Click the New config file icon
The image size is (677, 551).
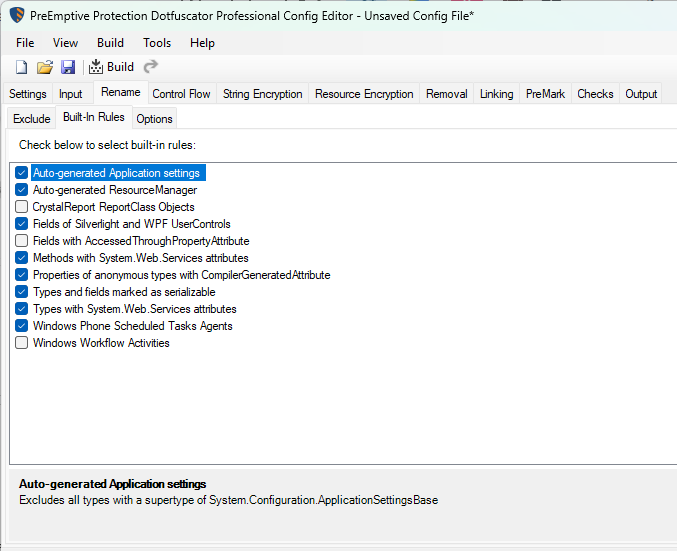pos(22,67)
